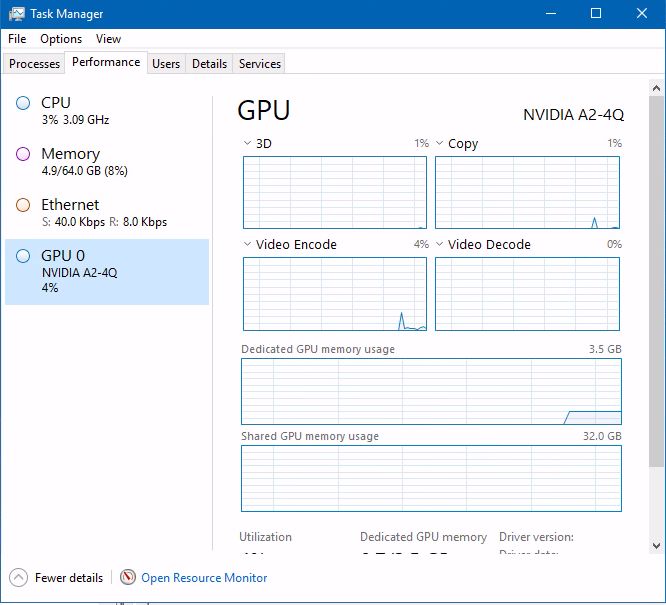Click the CPU circle icon in sidebar

point(23,103)
